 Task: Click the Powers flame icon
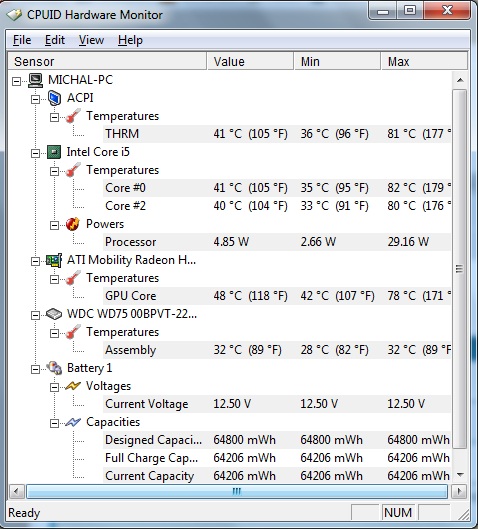[73, 224]
